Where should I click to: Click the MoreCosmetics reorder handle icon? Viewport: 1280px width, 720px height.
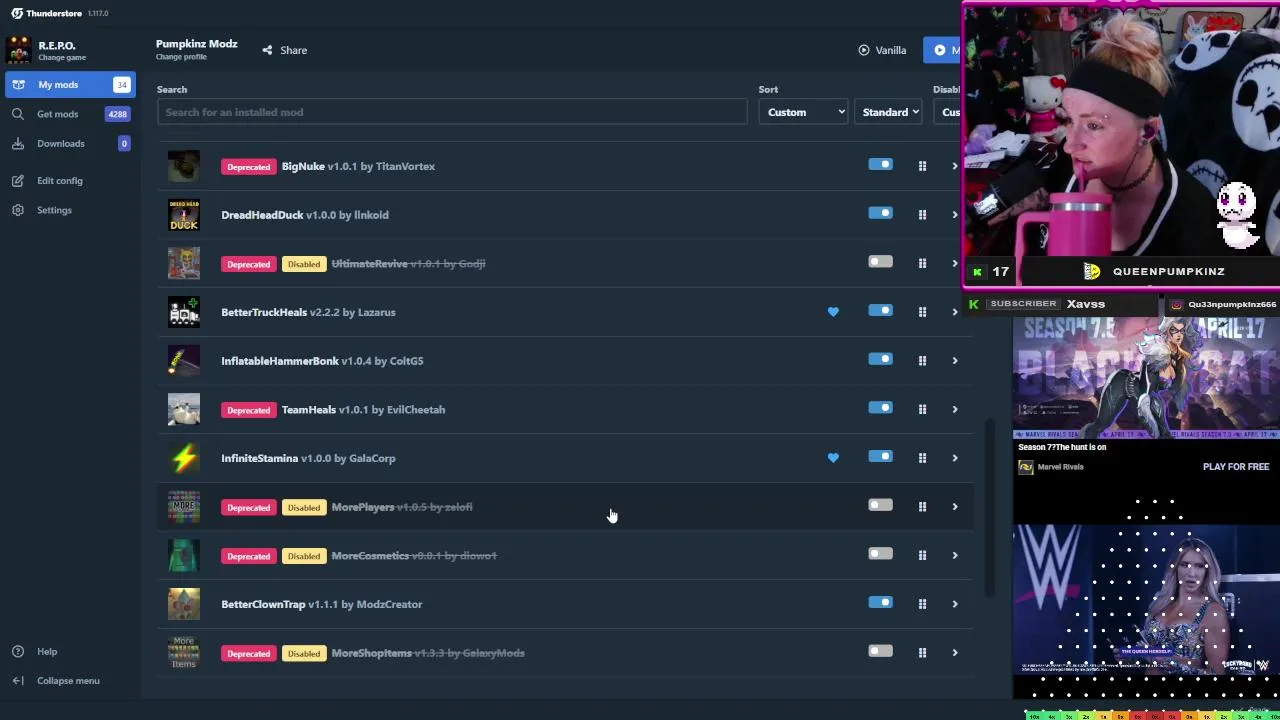(922, 555)
